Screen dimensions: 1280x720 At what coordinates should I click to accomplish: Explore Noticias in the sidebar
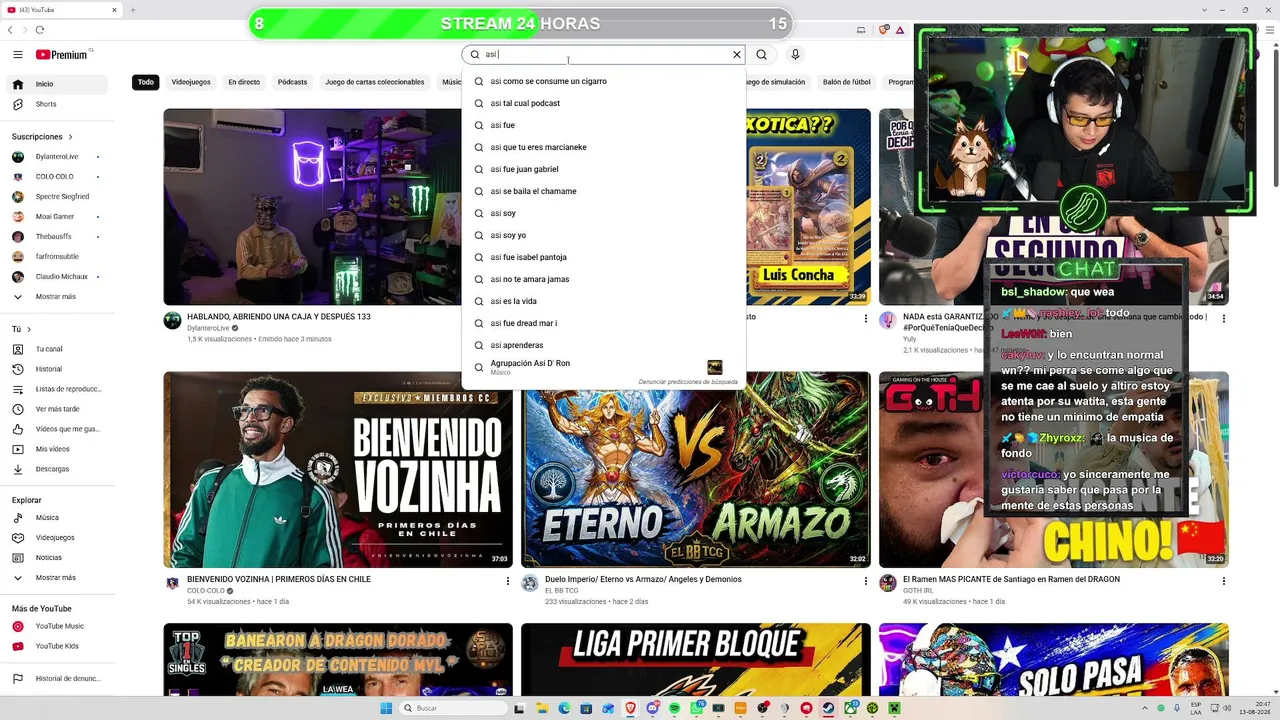(x=57, y=558)
